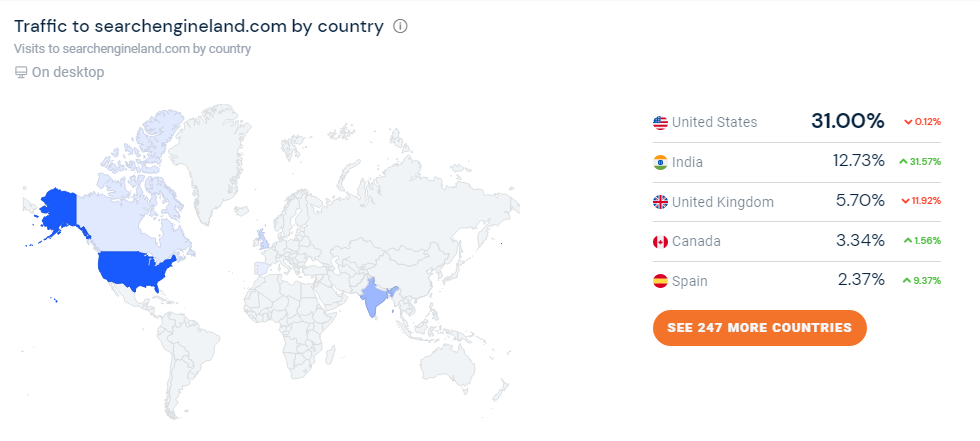This screenshot has height=441, width=980.
Task: Click the 31.00% traffic share value
Action: (x=848, y=122)
